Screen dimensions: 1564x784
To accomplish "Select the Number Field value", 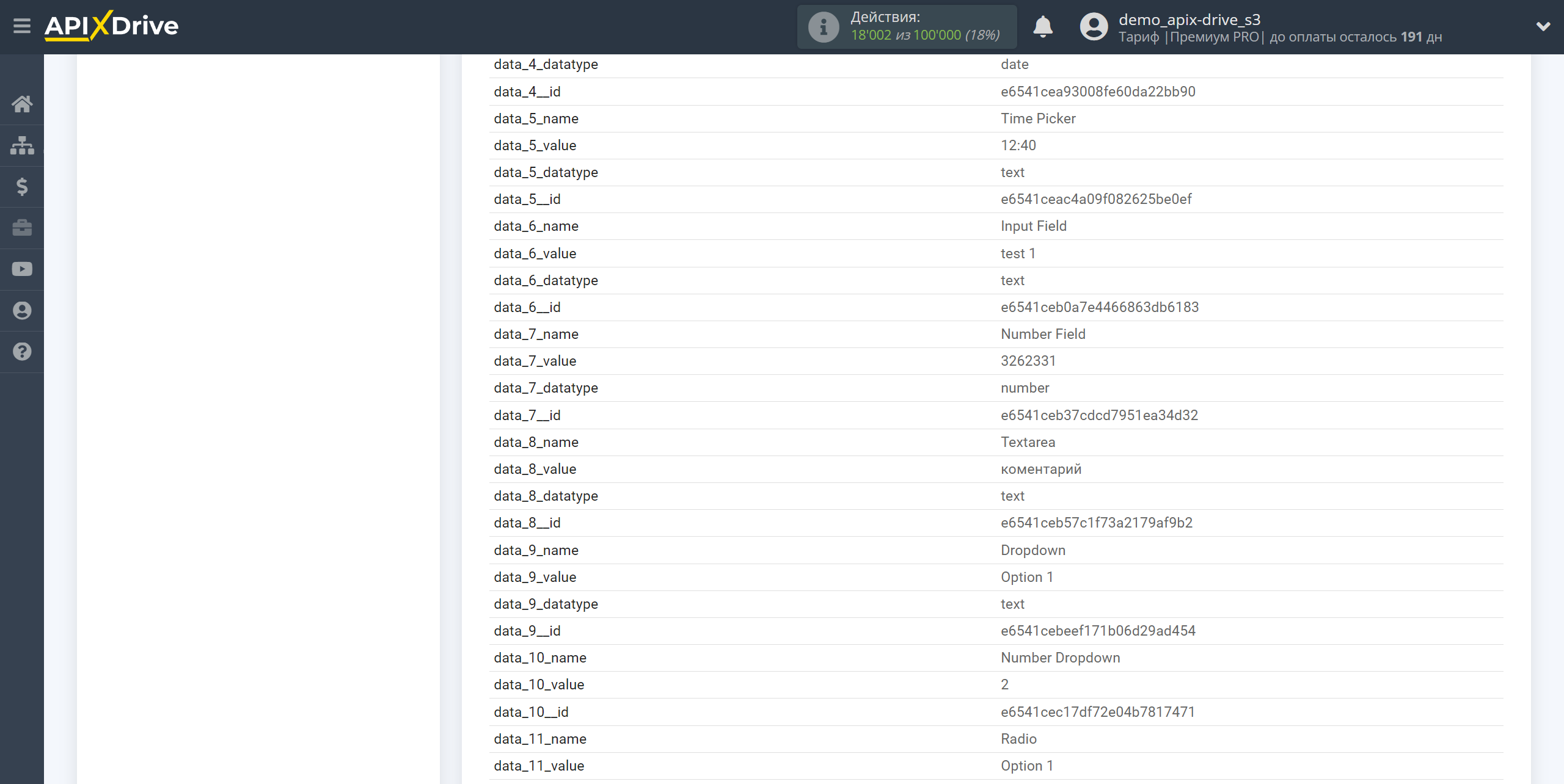I will tap(1043, 334).
